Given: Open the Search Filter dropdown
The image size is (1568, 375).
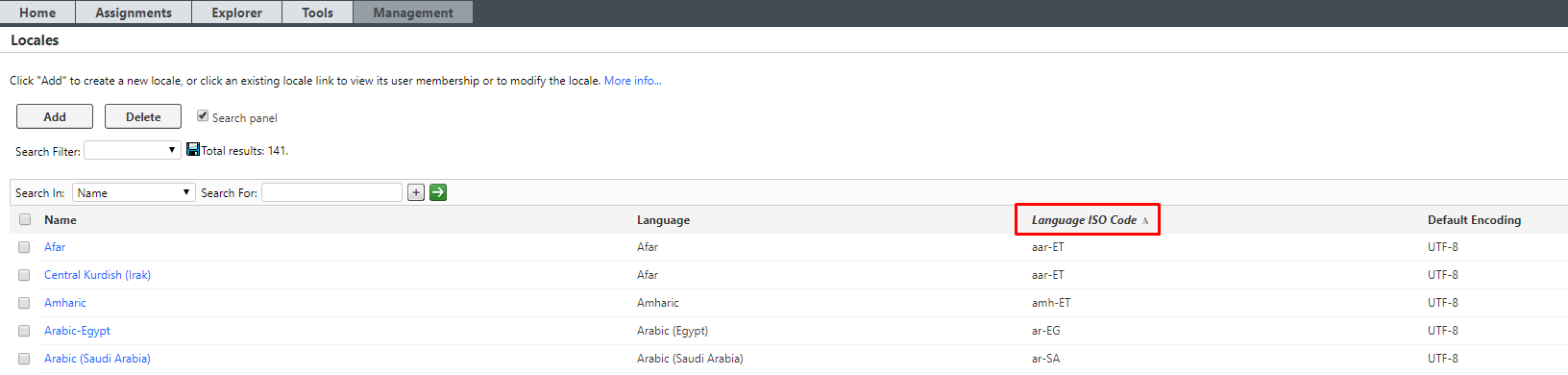Looking at the screenshot, I should pyautogui.click(x=133, y=150).
